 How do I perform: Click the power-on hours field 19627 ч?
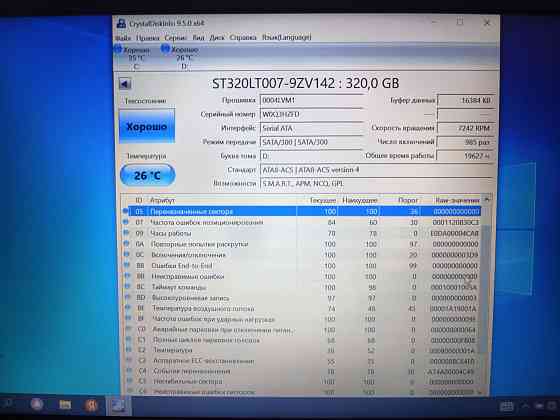click(466, 156)
